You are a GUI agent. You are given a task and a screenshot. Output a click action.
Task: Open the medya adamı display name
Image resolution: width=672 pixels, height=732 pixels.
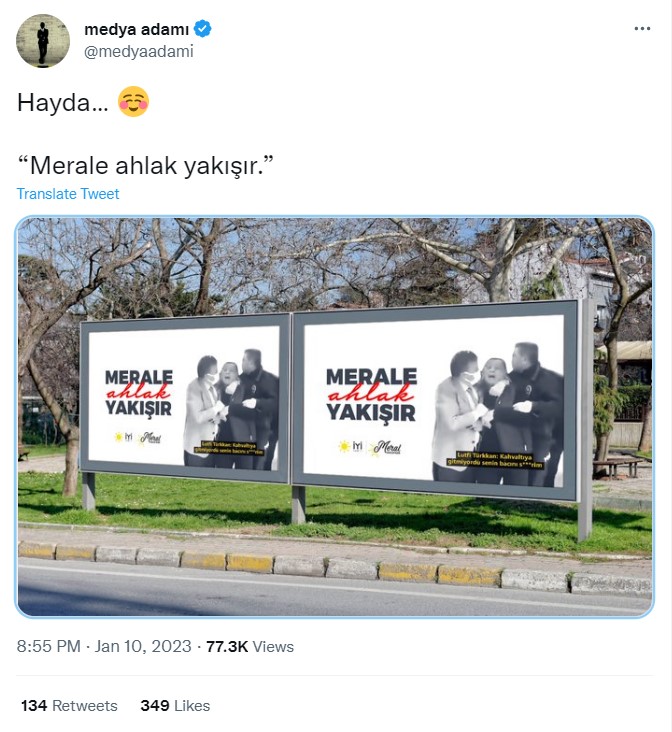click(x=136, y=29)
